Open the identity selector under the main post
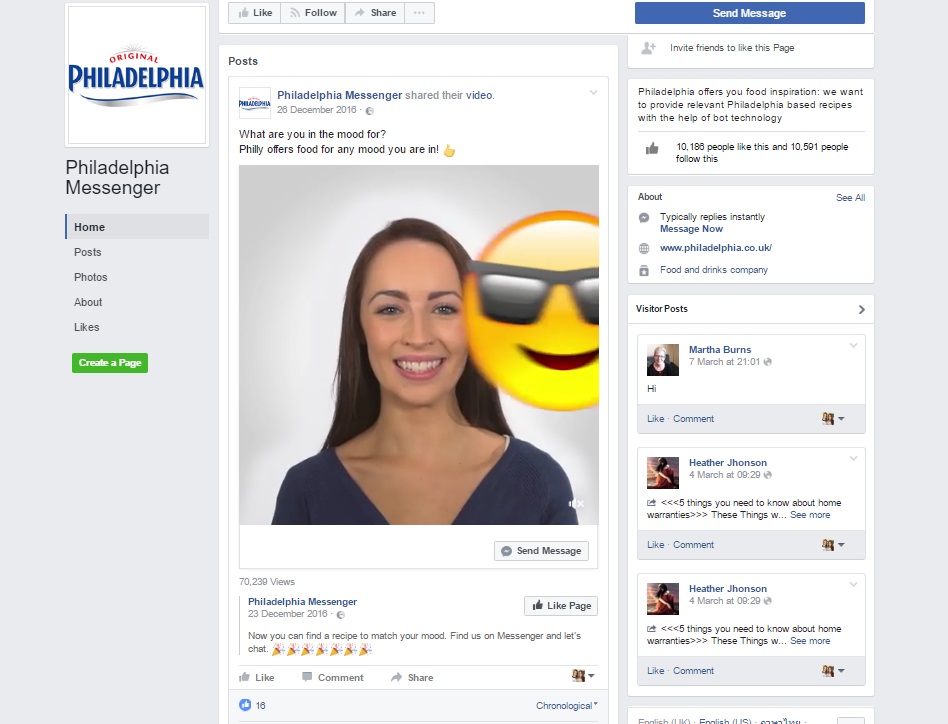The width and height of the screenshot is (948, 724). pyautogui.click(x=583, y=676)
